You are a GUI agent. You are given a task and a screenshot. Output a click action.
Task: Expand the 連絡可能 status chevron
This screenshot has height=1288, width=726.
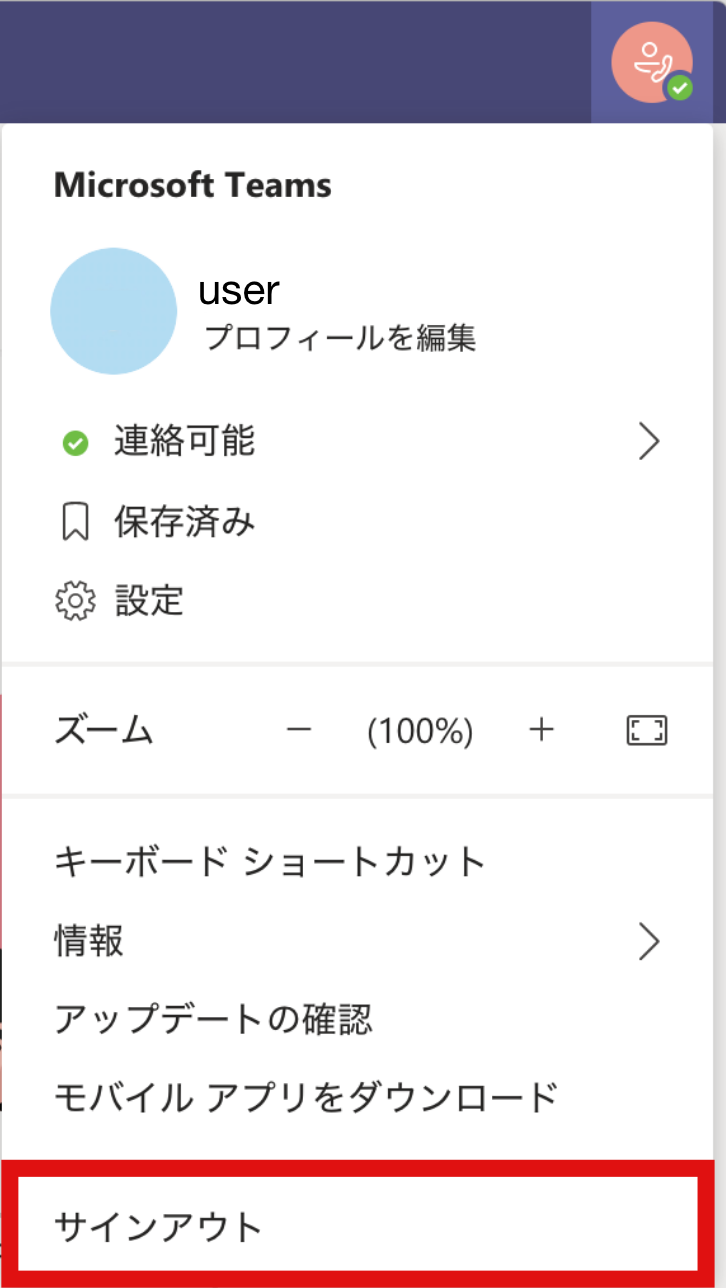(x=650, y=441)
